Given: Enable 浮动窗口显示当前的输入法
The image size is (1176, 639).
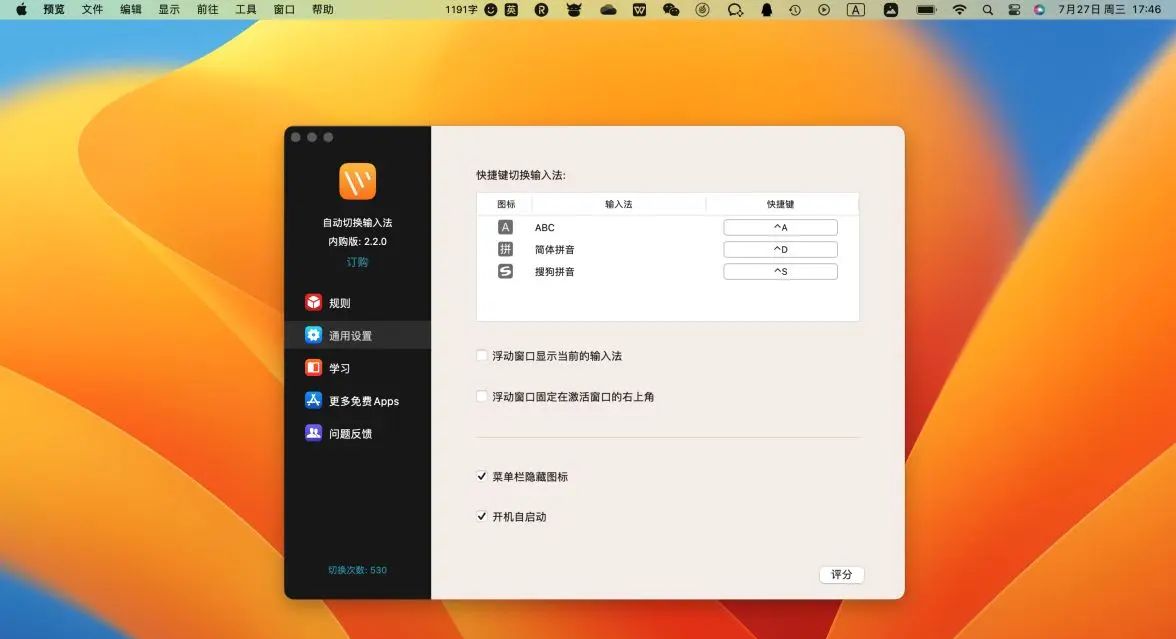Looking at the screenshot, I should (x=481, y=354).
